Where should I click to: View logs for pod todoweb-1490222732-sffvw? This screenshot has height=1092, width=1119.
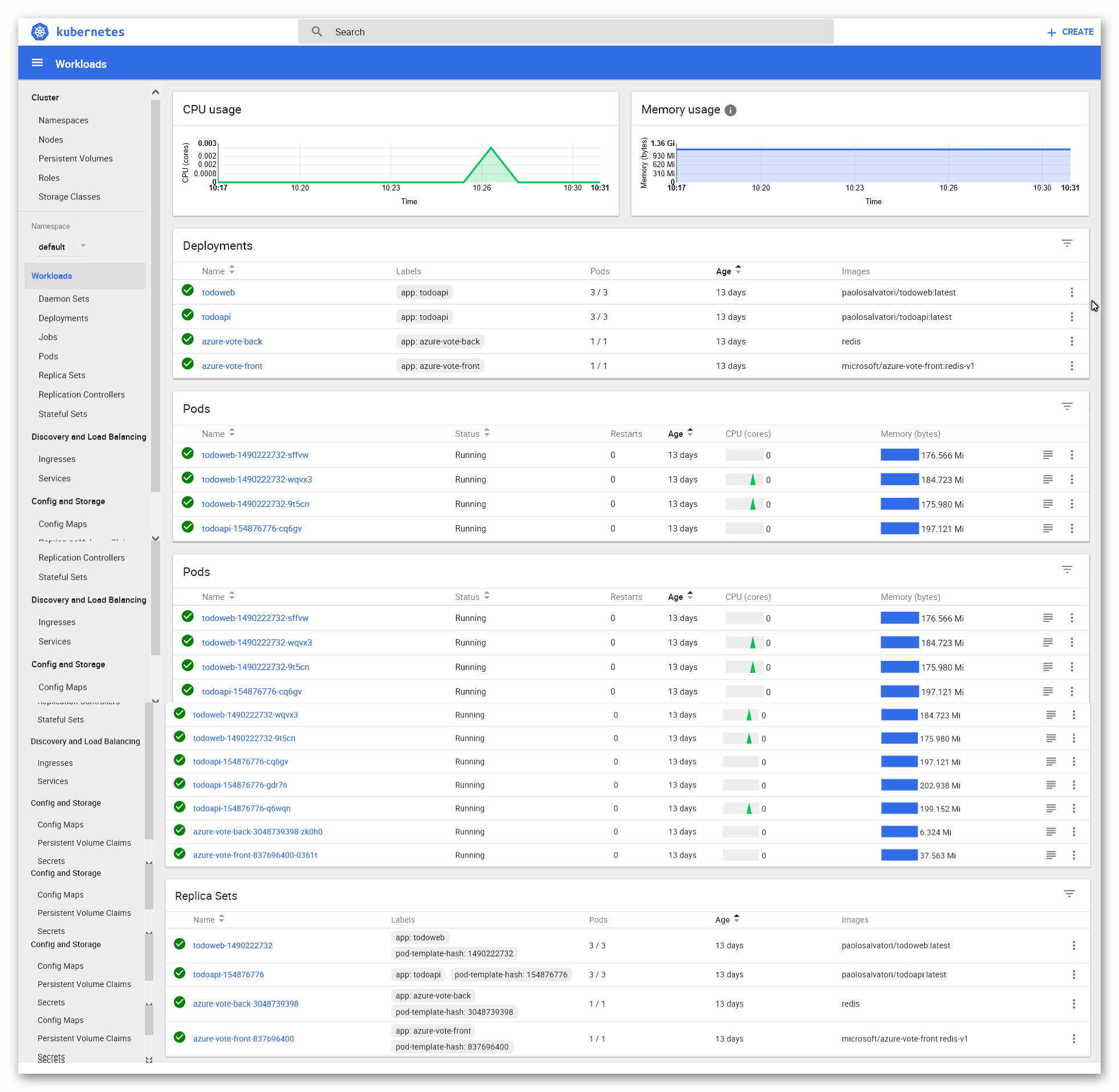pos(1047,455)
